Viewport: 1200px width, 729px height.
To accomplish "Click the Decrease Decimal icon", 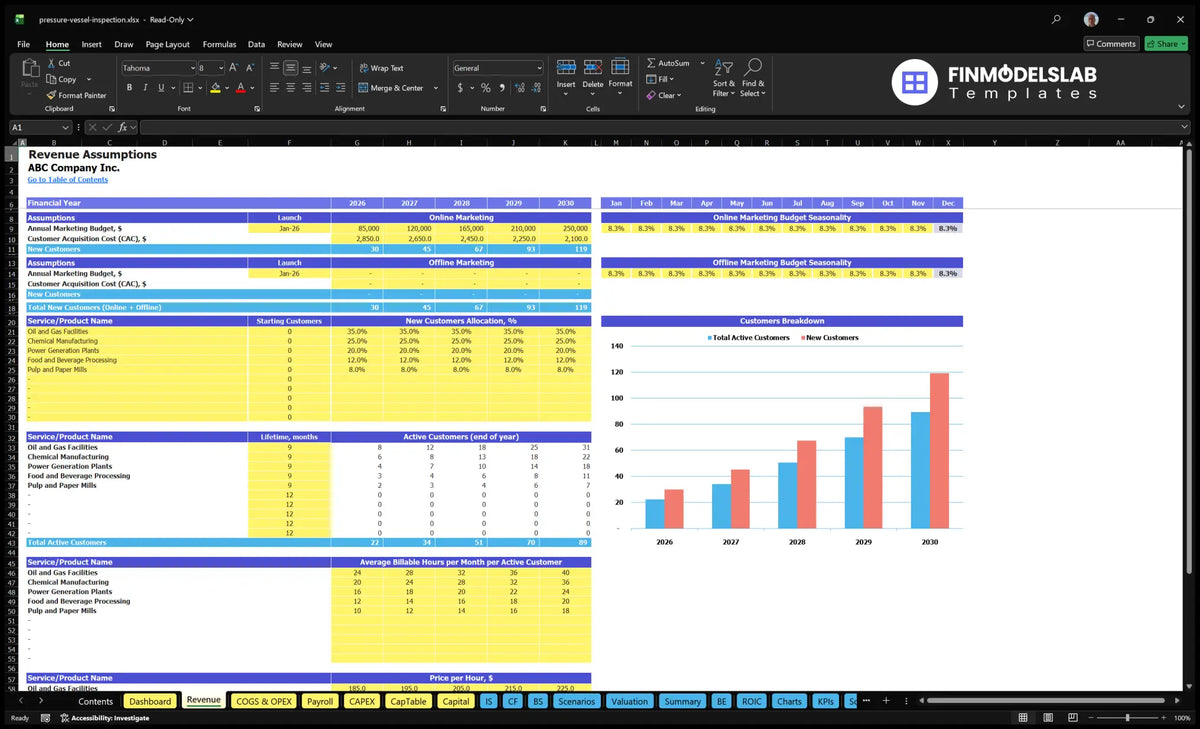I will point(535,88).
